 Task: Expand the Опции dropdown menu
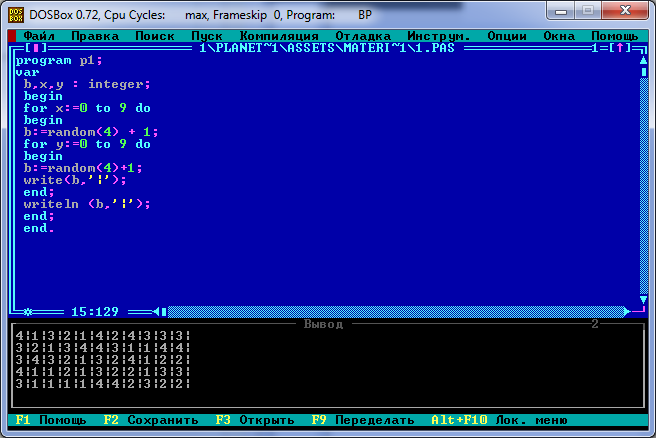click(x=506, y=35)
